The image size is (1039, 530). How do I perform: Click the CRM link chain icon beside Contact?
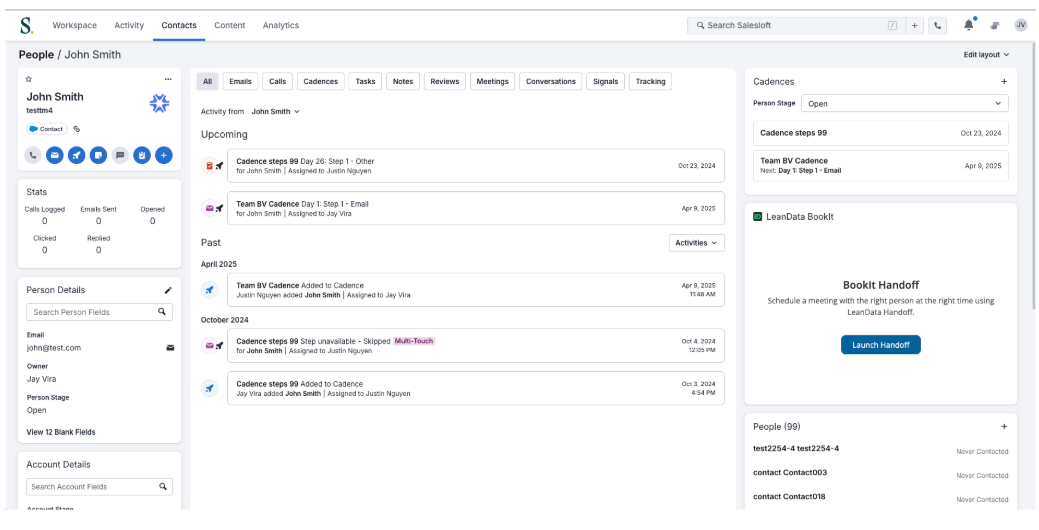[76, 129]
